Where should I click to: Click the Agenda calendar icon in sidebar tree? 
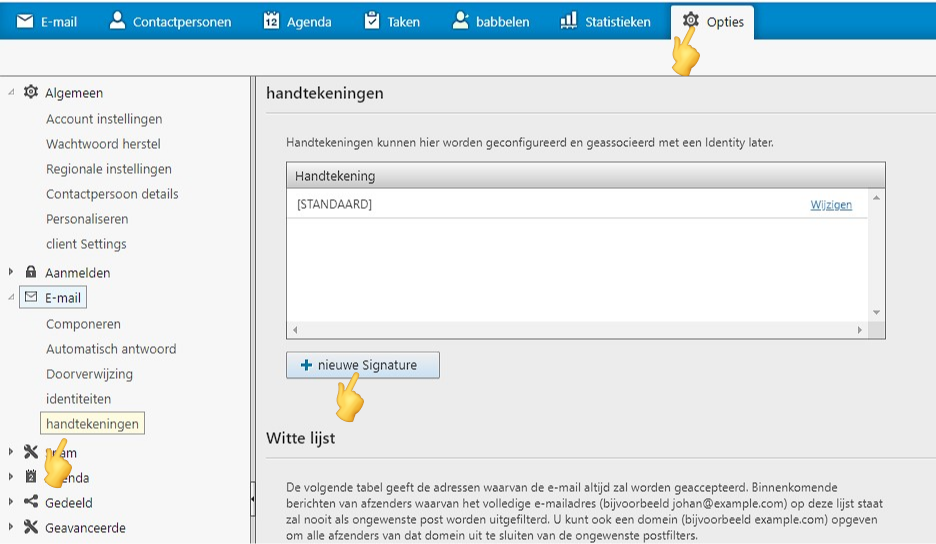point(31,477)
